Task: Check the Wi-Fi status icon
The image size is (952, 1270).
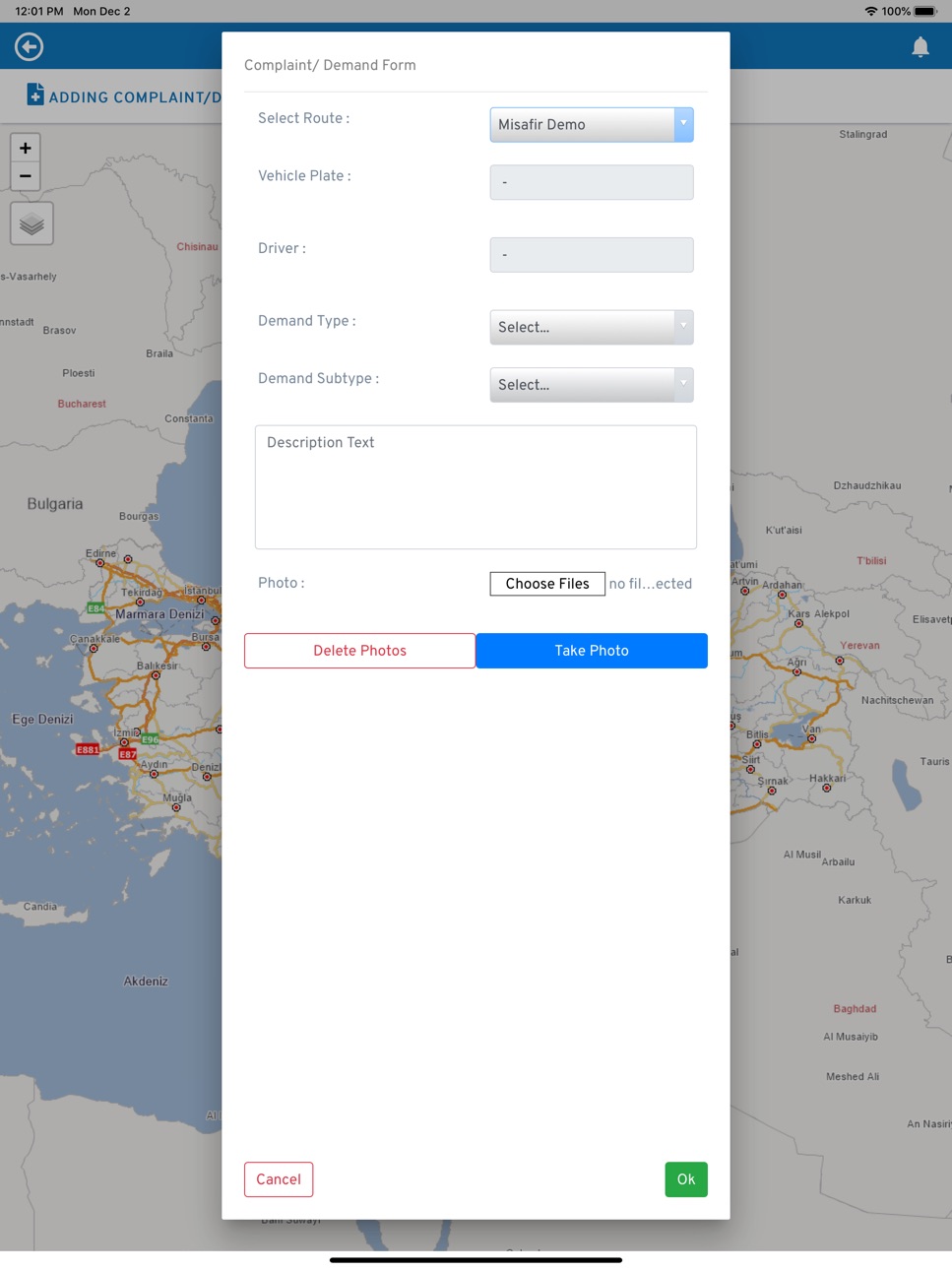Action: [x=871, y=11]
